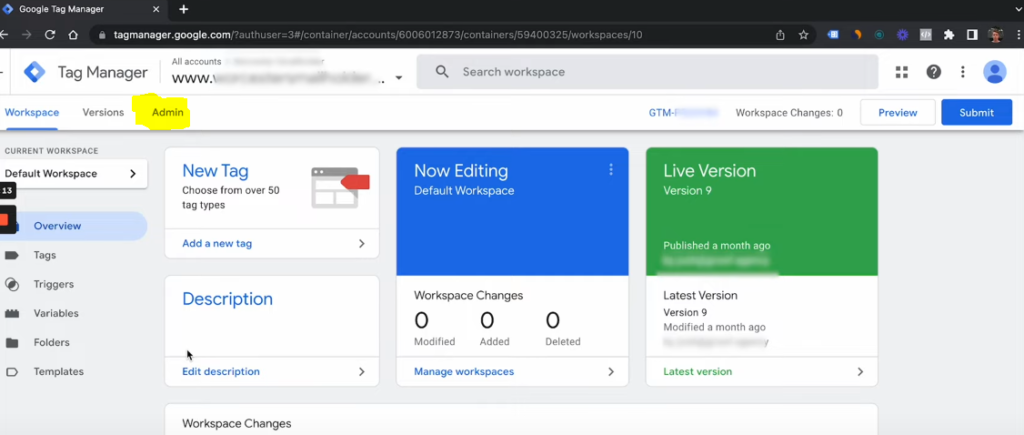This screenshot has width=1024, height=435.
Task: Go to browser home icon
Action: tap(73, 35)
